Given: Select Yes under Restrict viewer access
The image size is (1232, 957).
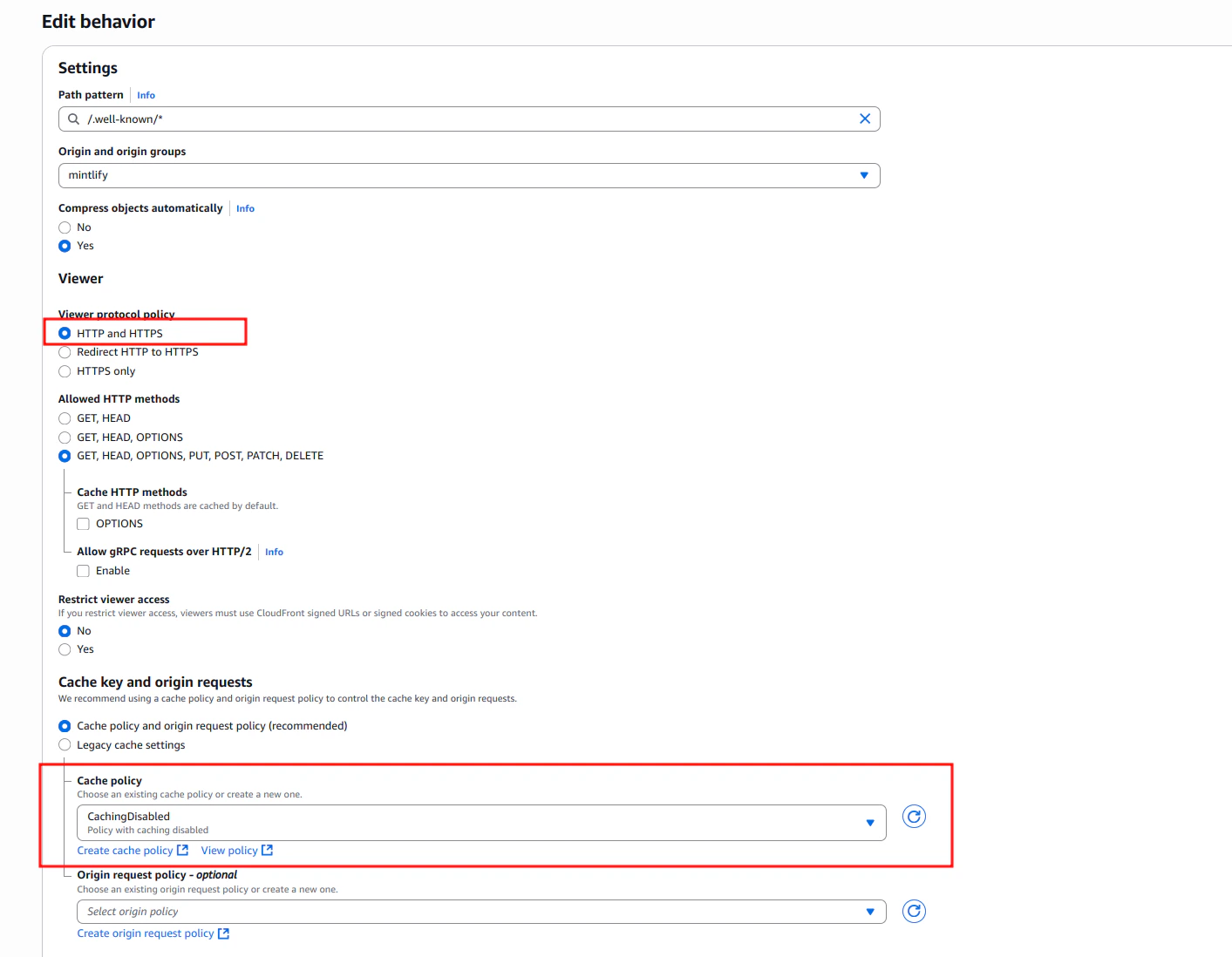Looking at the screenshot, I should [65, 649].
